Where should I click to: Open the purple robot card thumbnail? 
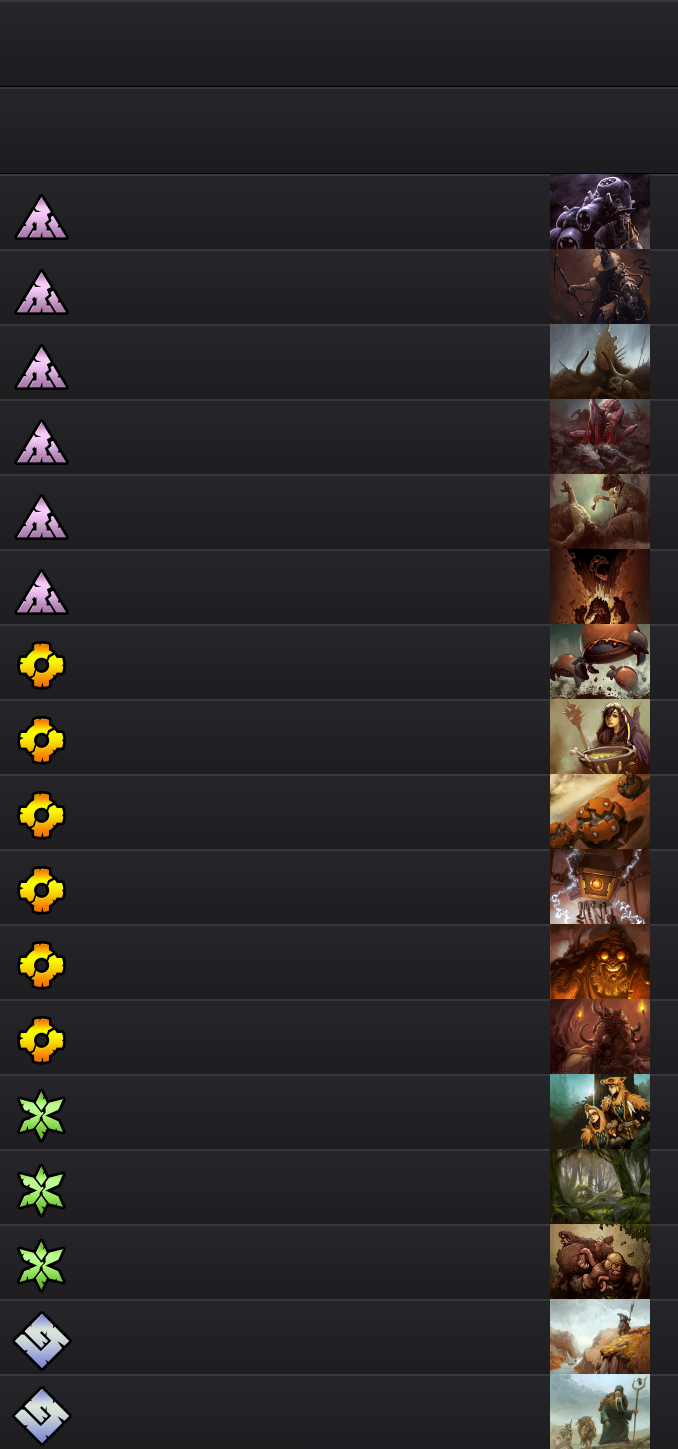[600, 212]
